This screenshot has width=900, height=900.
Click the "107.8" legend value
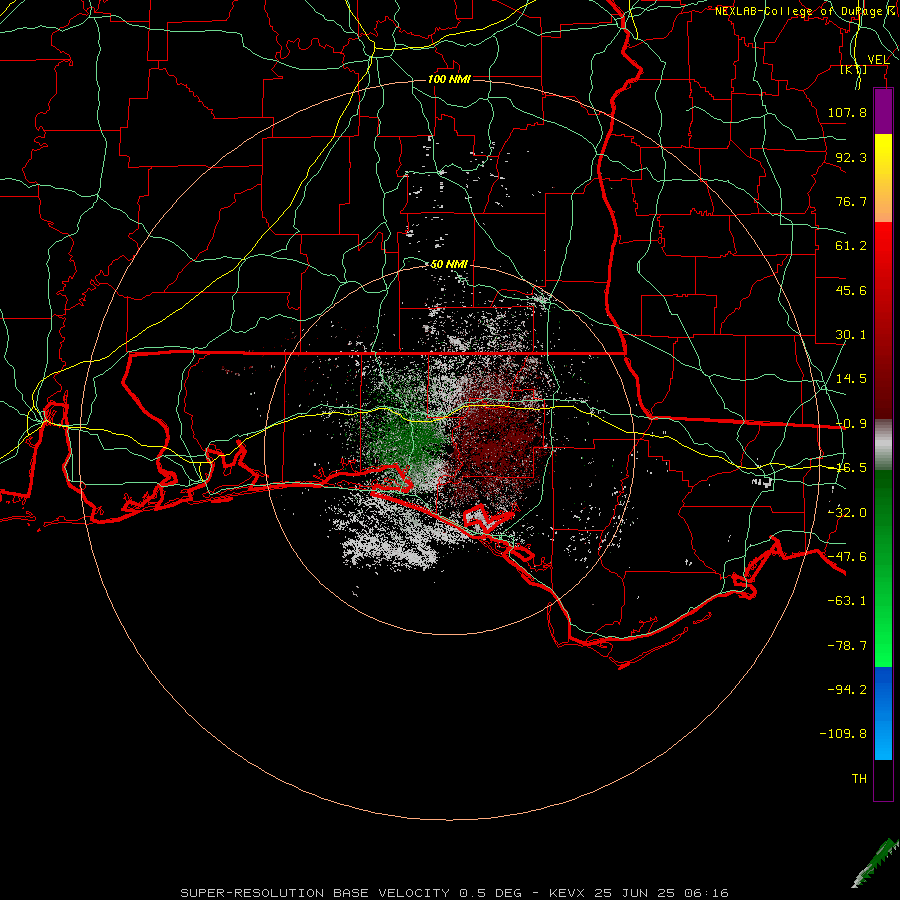(x=847, y=112)
